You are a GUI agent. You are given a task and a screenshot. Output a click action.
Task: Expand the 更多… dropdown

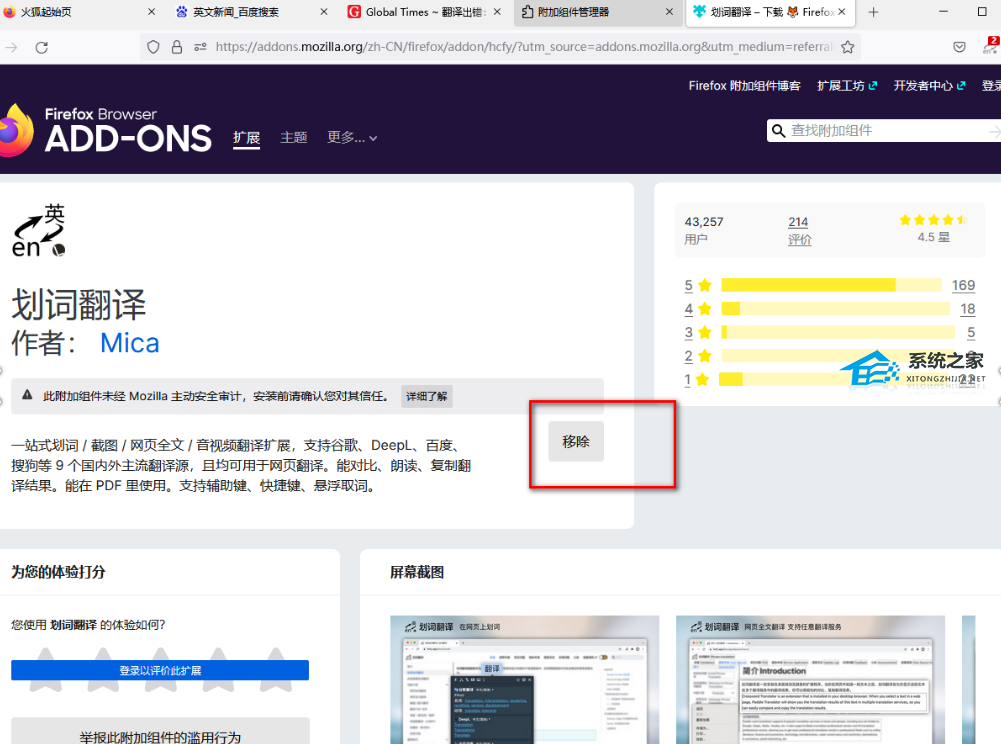pos(352,137)
